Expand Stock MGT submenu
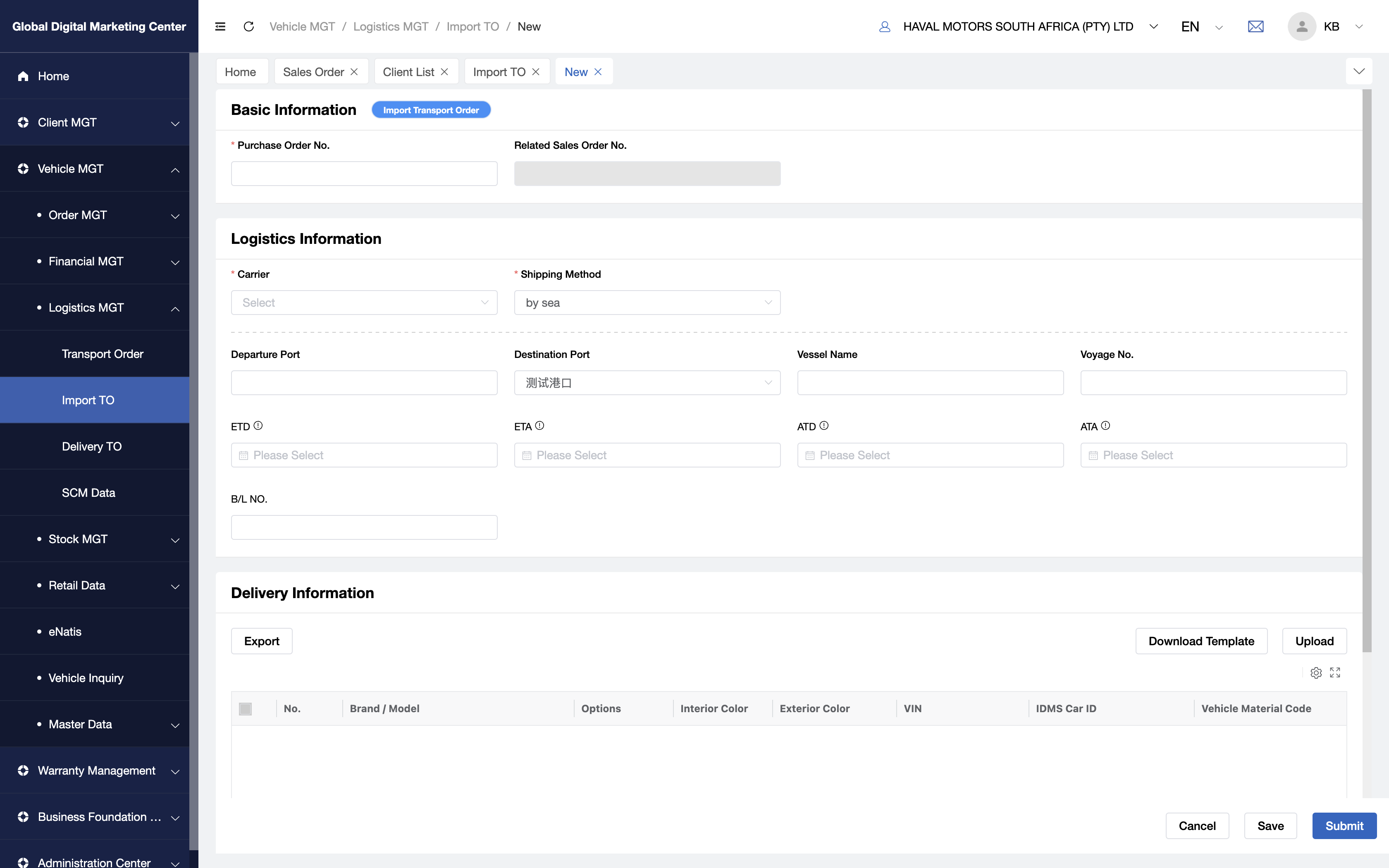This screenshot has width=1389, height=868. [x=175, y=540]
